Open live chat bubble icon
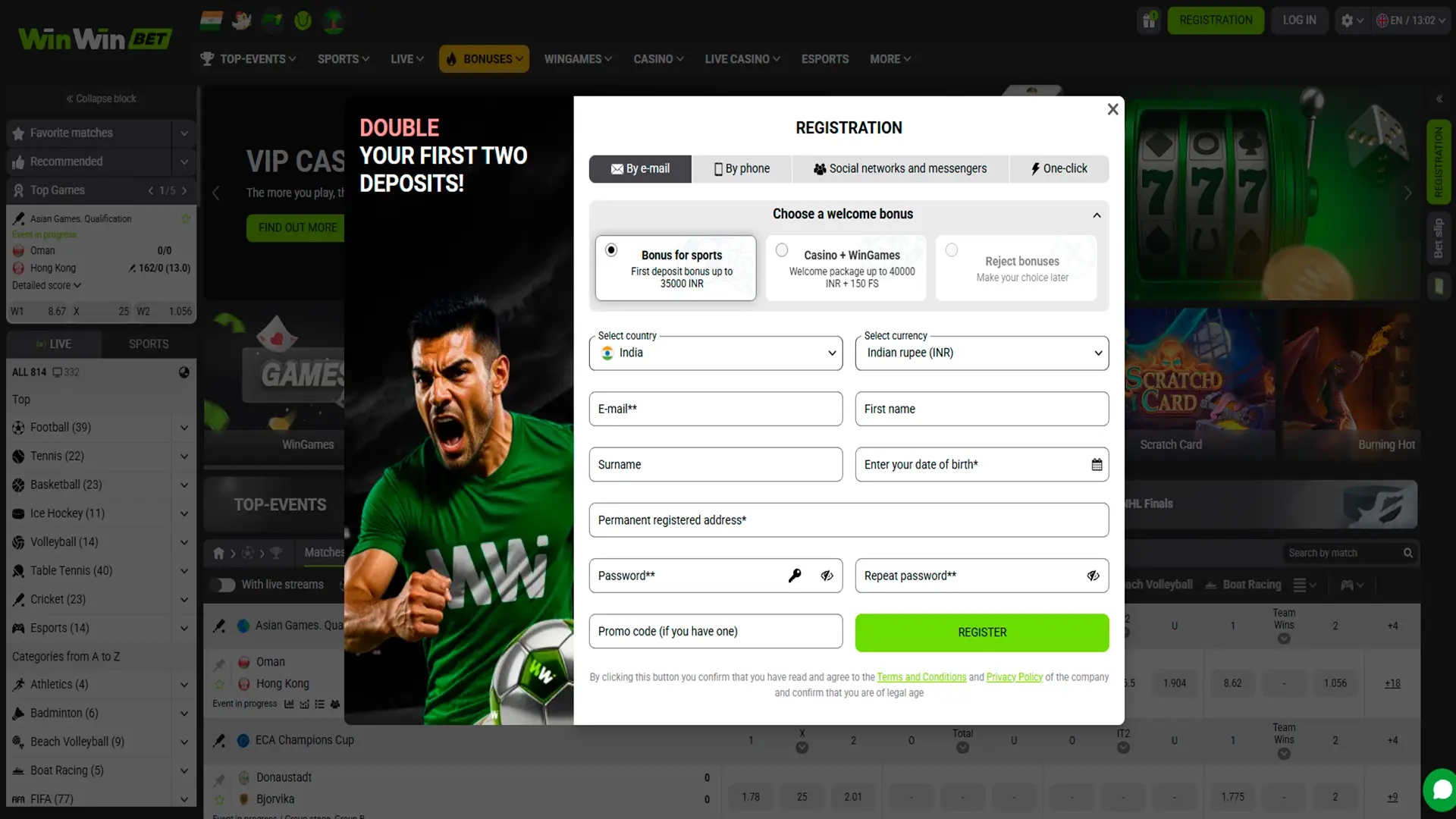The height and width of the screenshot is (819, 1456). pos(1439,789)
